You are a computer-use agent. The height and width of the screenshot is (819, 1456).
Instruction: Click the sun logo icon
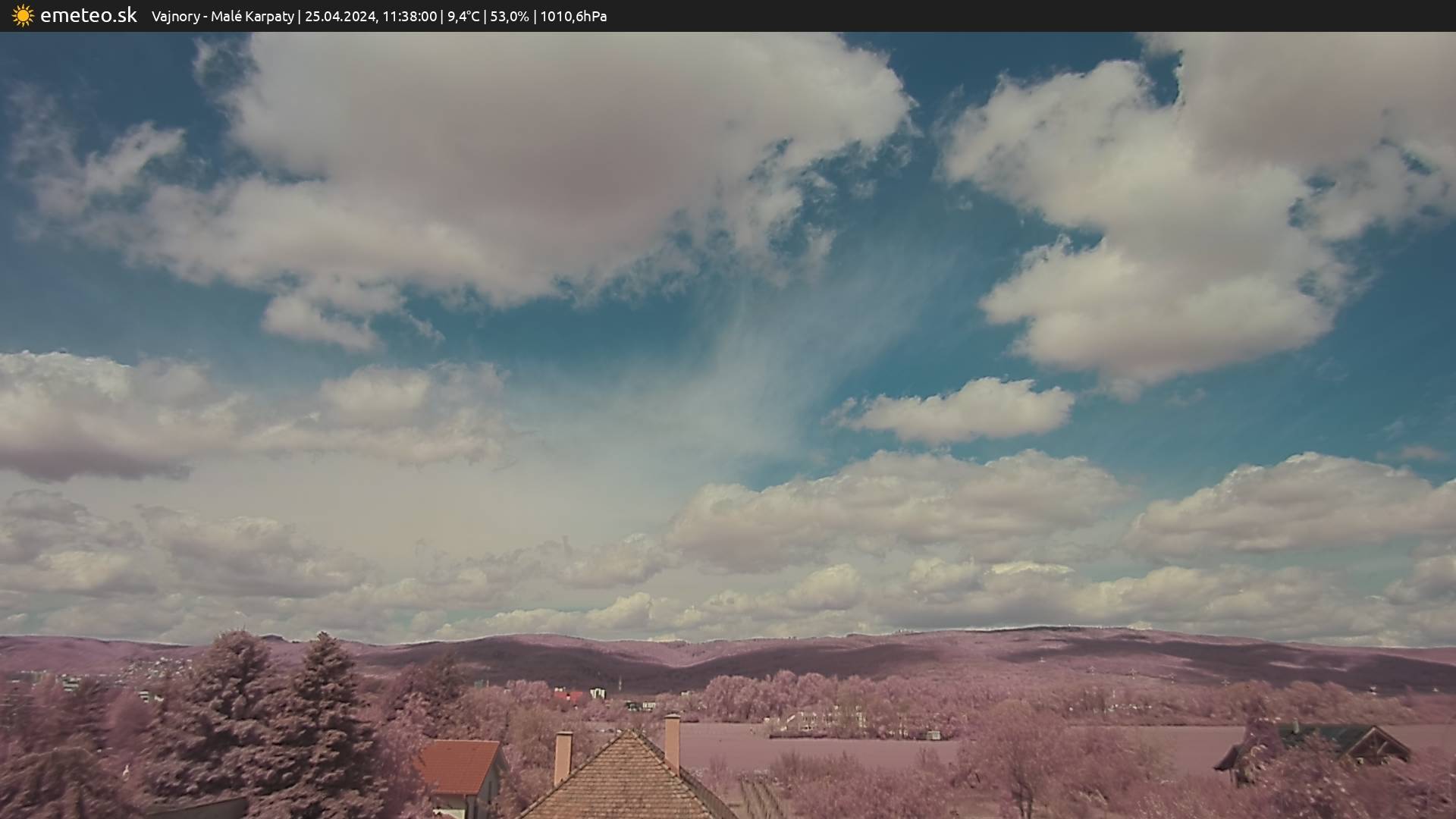[23, 16]
